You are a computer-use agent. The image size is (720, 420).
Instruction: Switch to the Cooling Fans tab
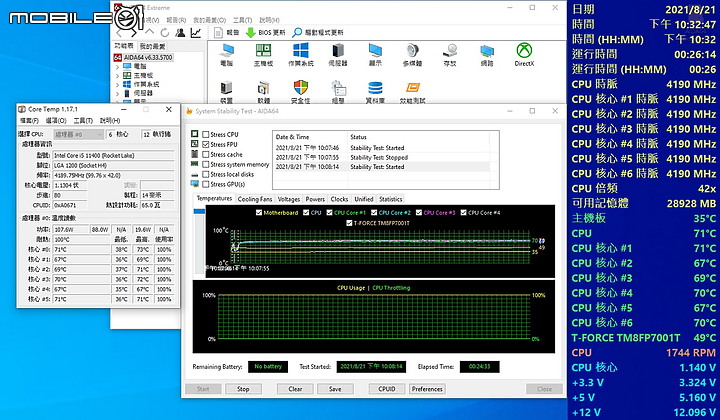coord(254,199)
